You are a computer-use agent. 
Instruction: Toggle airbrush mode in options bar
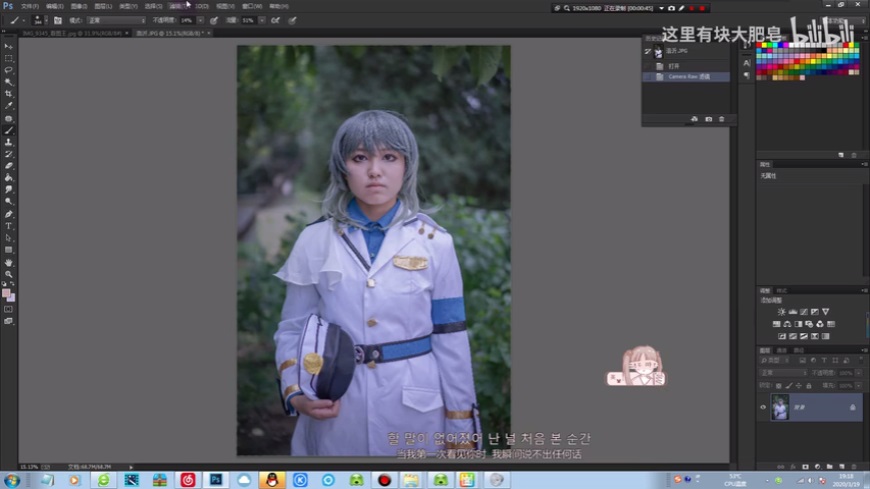click(x=214, y=20)
